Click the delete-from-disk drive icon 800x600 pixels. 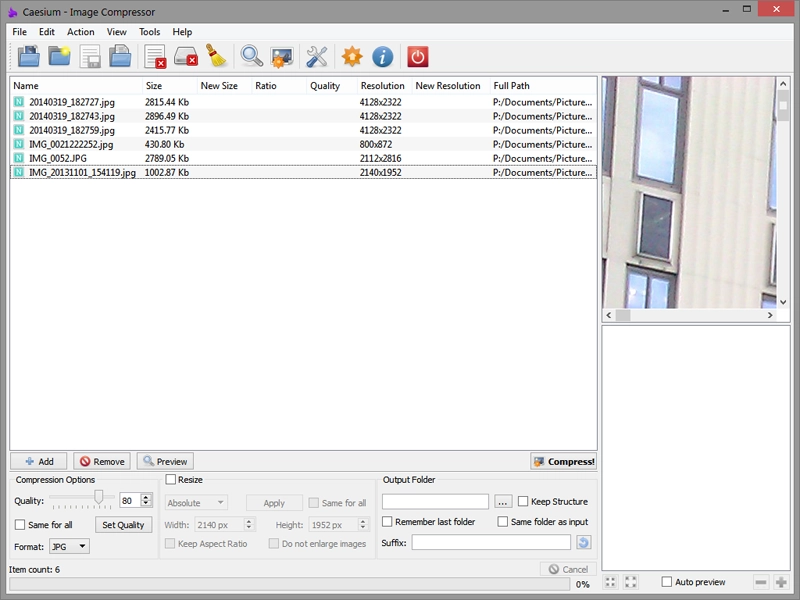coord(186,56)
